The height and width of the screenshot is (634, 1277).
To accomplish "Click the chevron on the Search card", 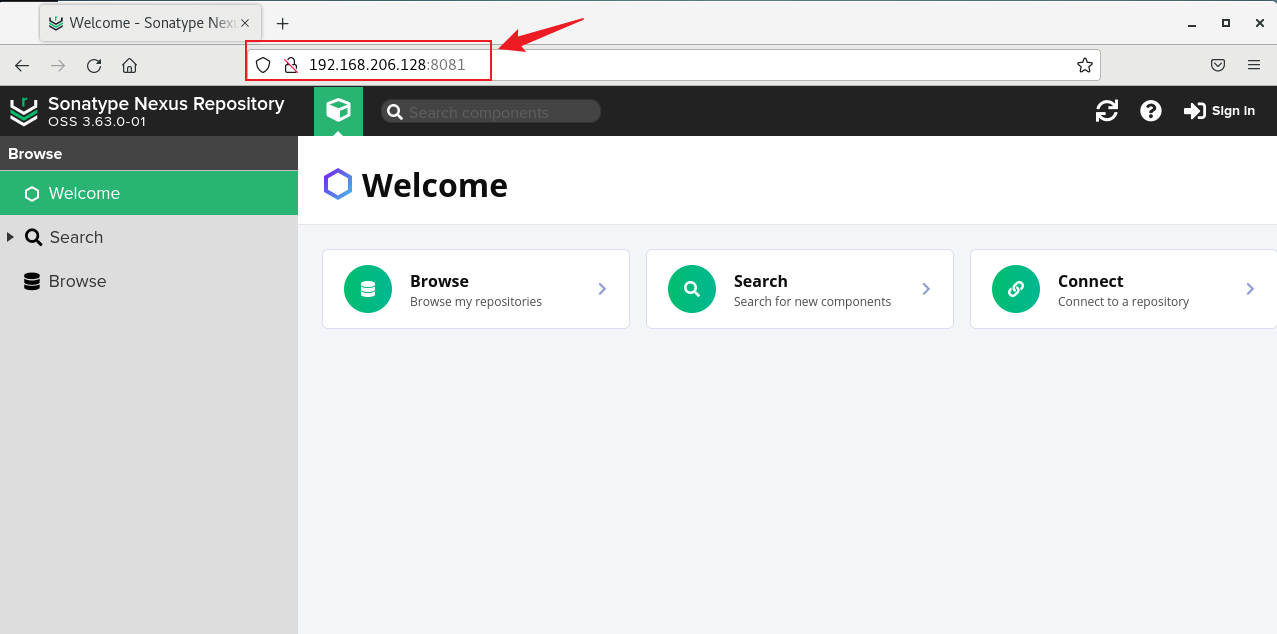I will (926, 289).
